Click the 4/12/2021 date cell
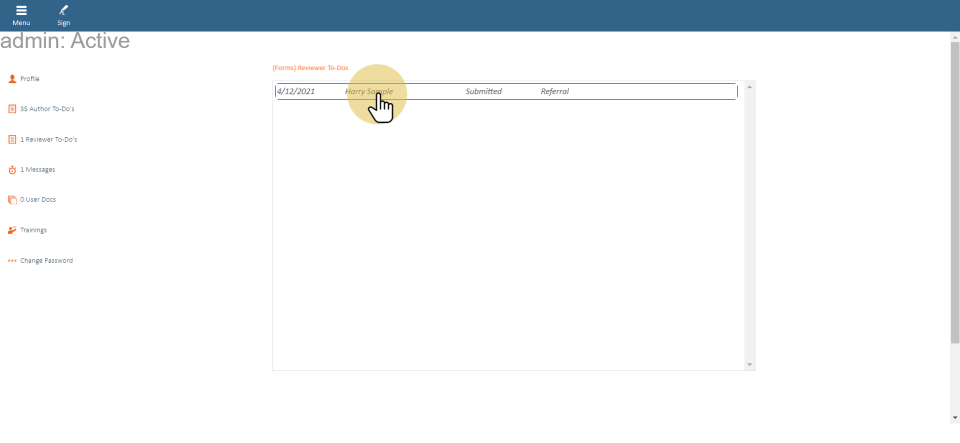Viewport: 960px width, 443px height. 296,92
